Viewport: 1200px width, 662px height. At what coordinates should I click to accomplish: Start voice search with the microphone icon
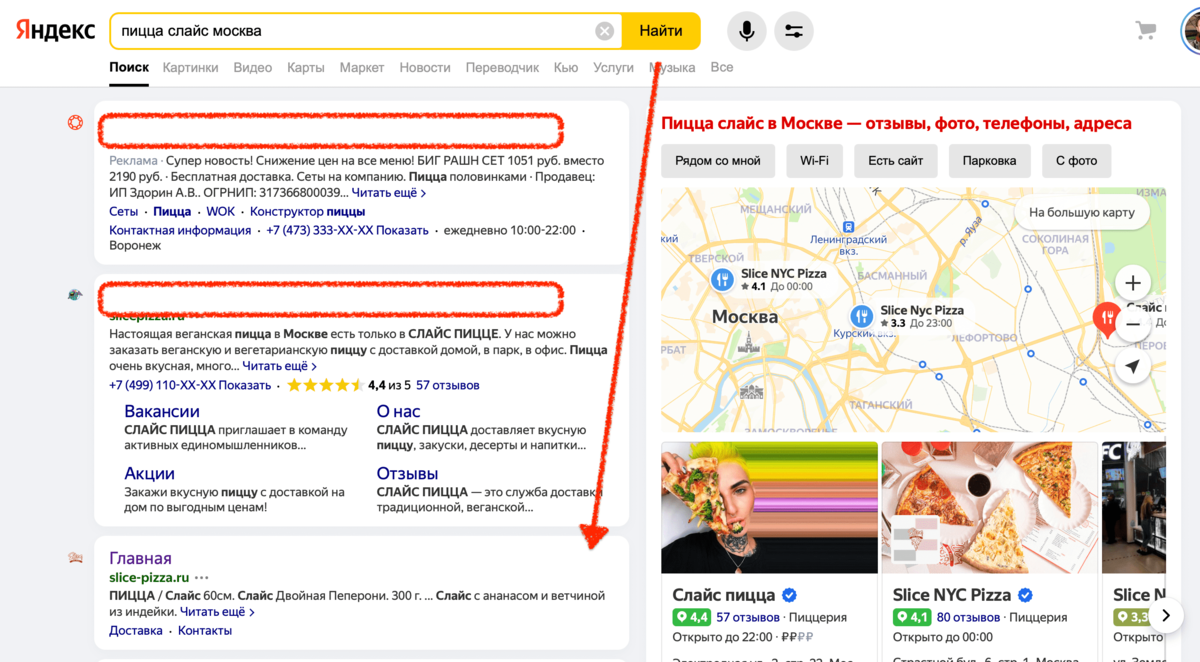click(x=746, y=31)
